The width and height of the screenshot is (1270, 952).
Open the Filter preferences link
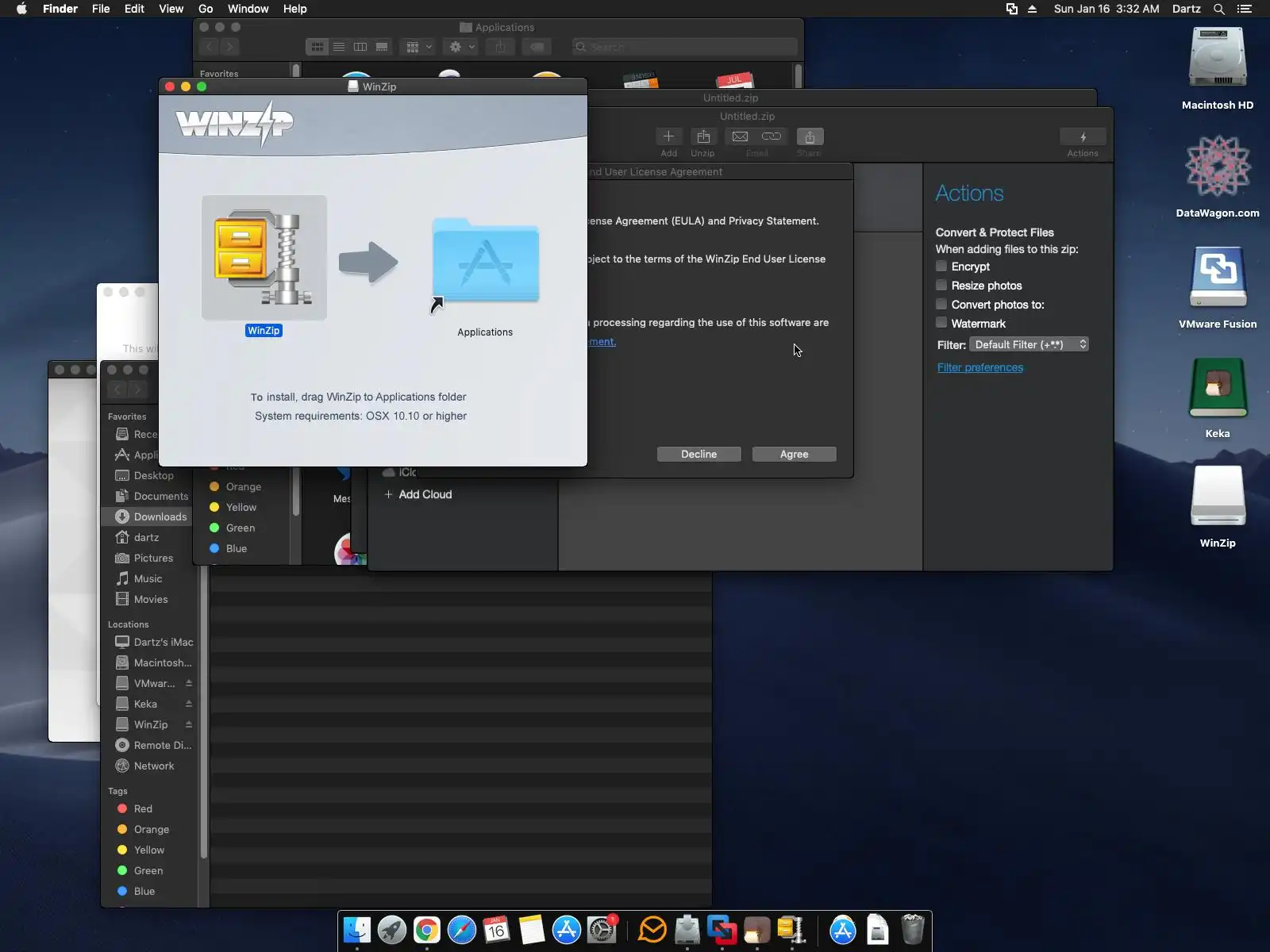coord(980,367)
